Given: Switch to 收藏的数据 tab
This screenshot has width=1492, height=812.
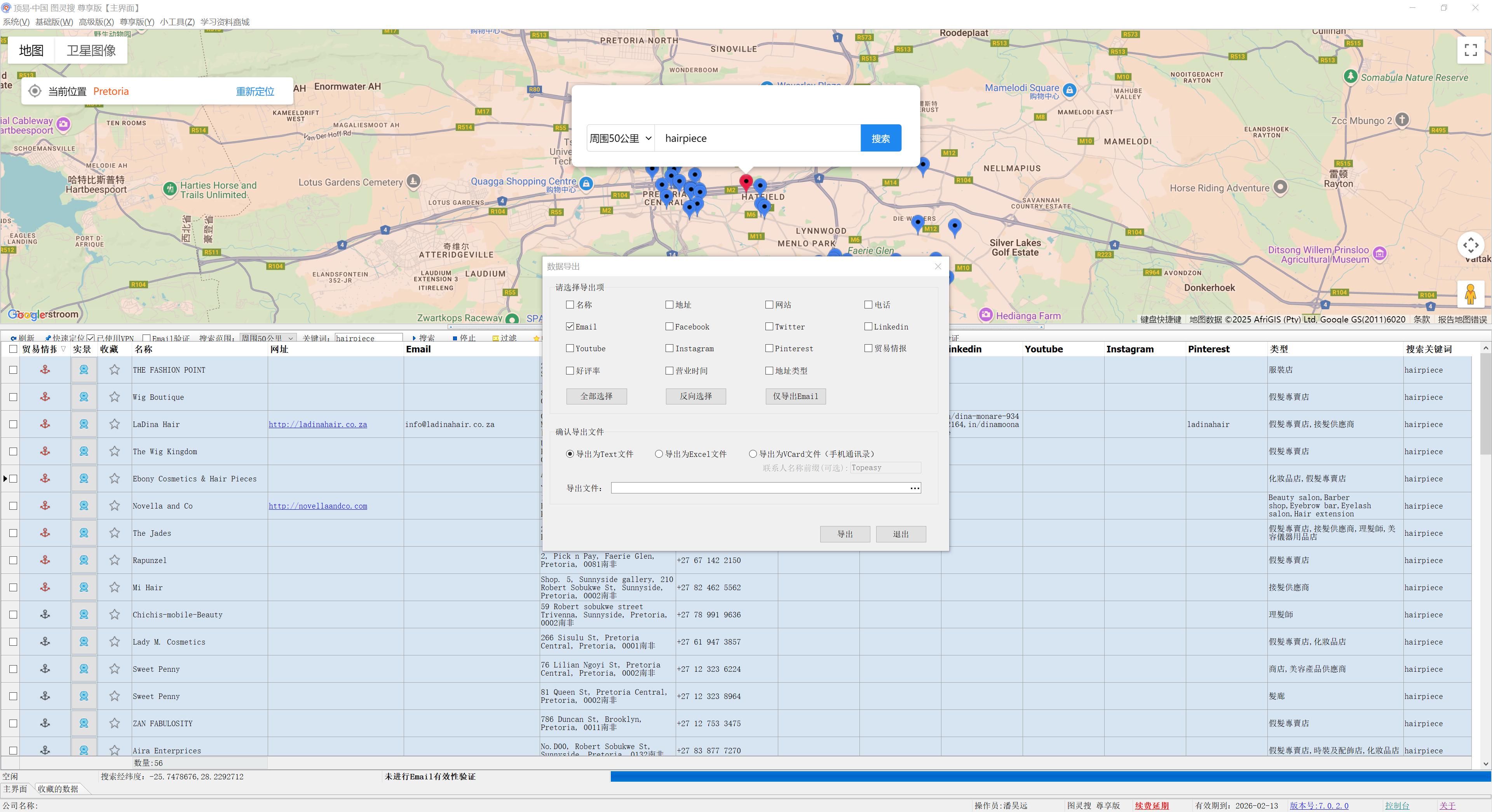Looking at the screenshot, I should click(58, 788).
